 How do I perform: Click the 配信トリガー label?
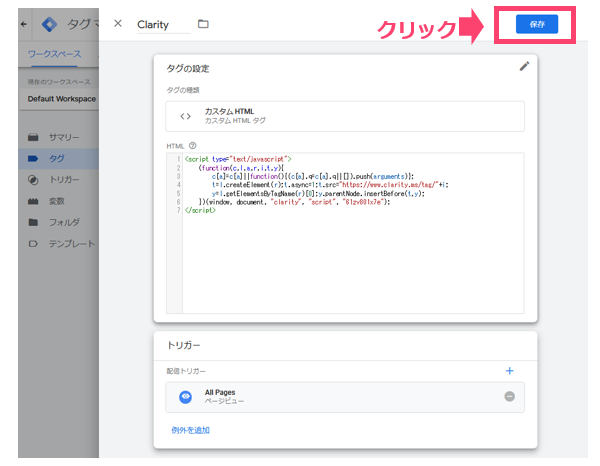tap(186, 371)
